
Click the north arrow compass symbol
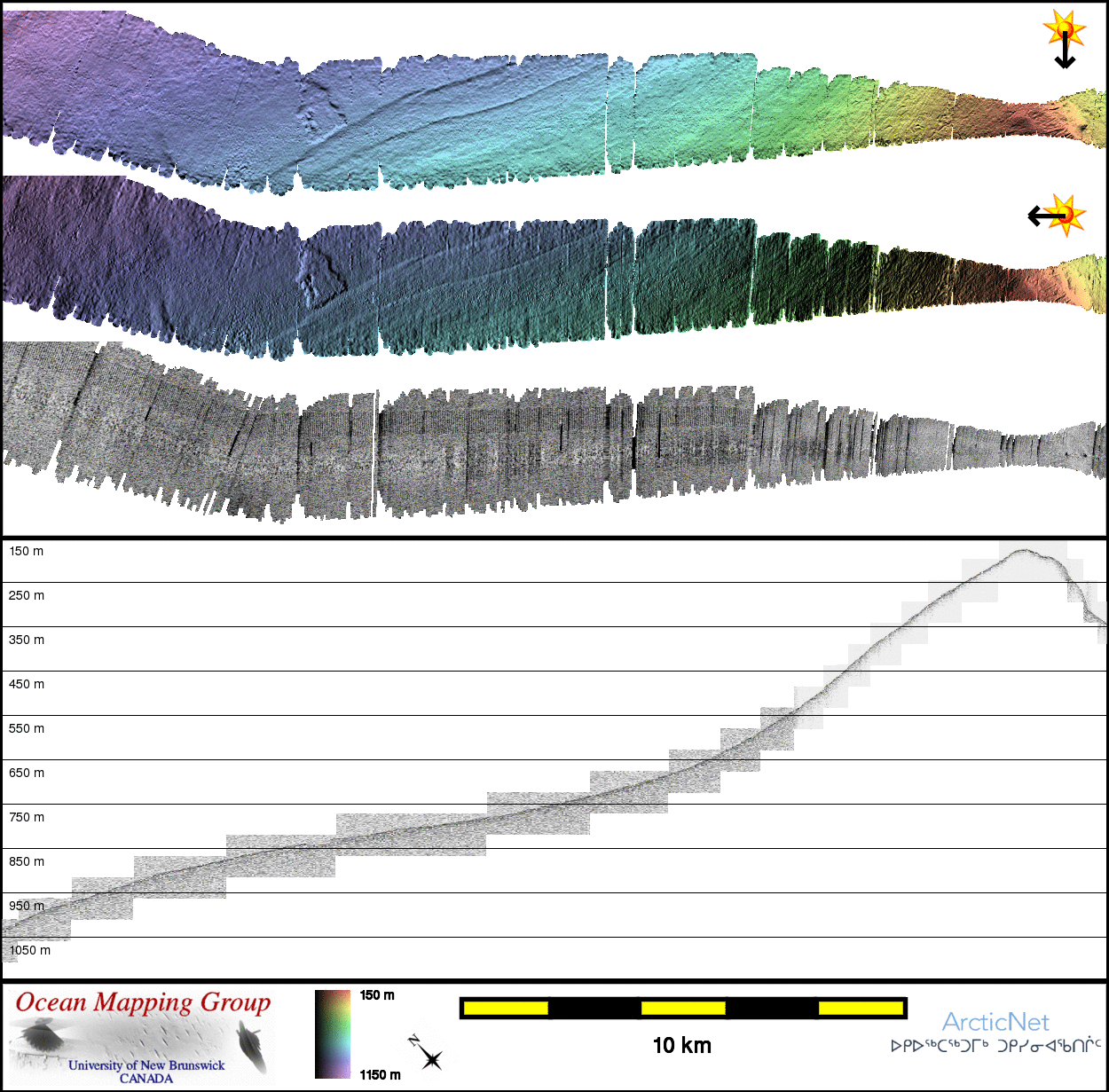427,1053
